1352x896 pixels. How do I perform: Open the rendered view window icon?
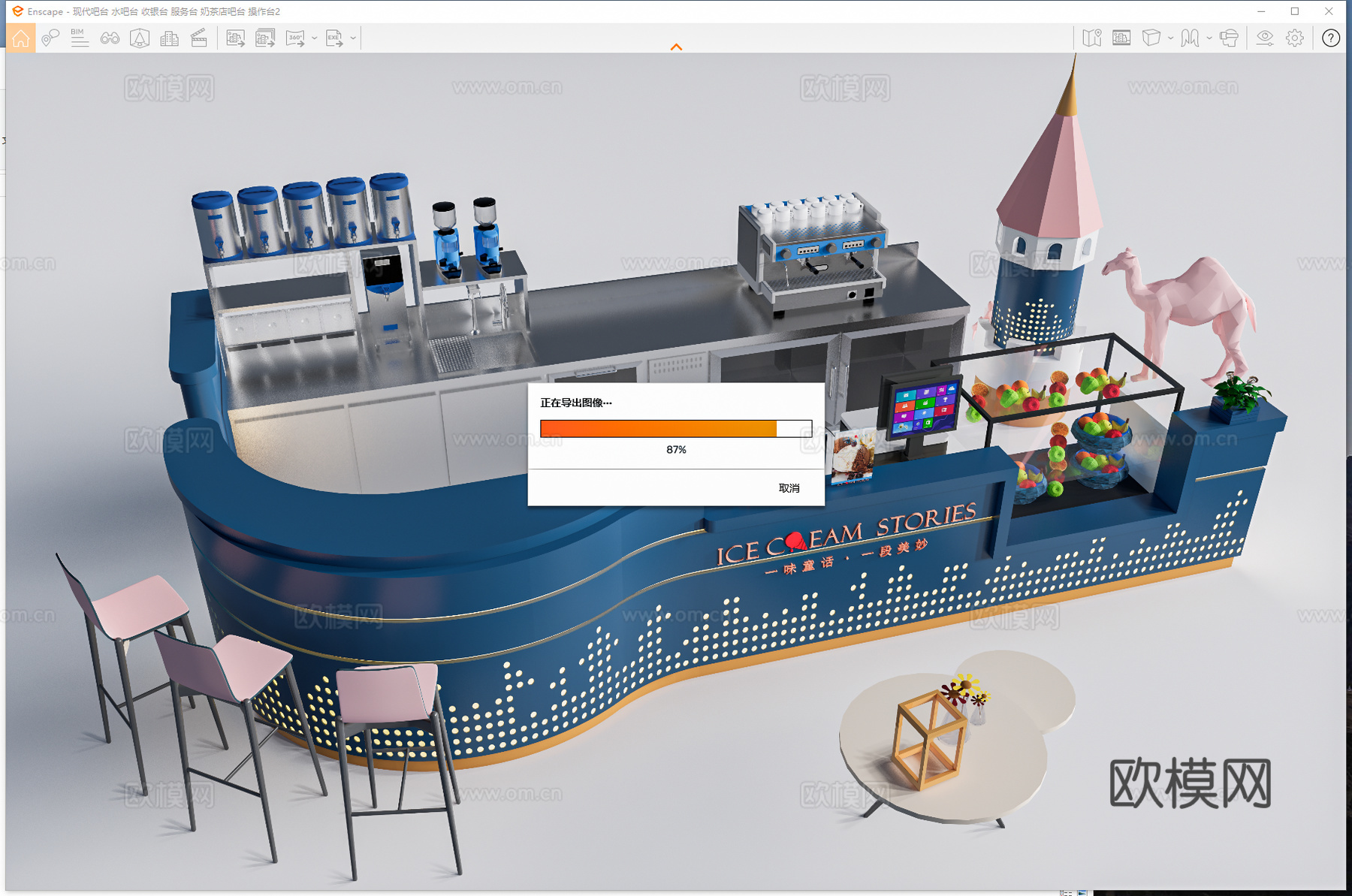pos(1121,38)
